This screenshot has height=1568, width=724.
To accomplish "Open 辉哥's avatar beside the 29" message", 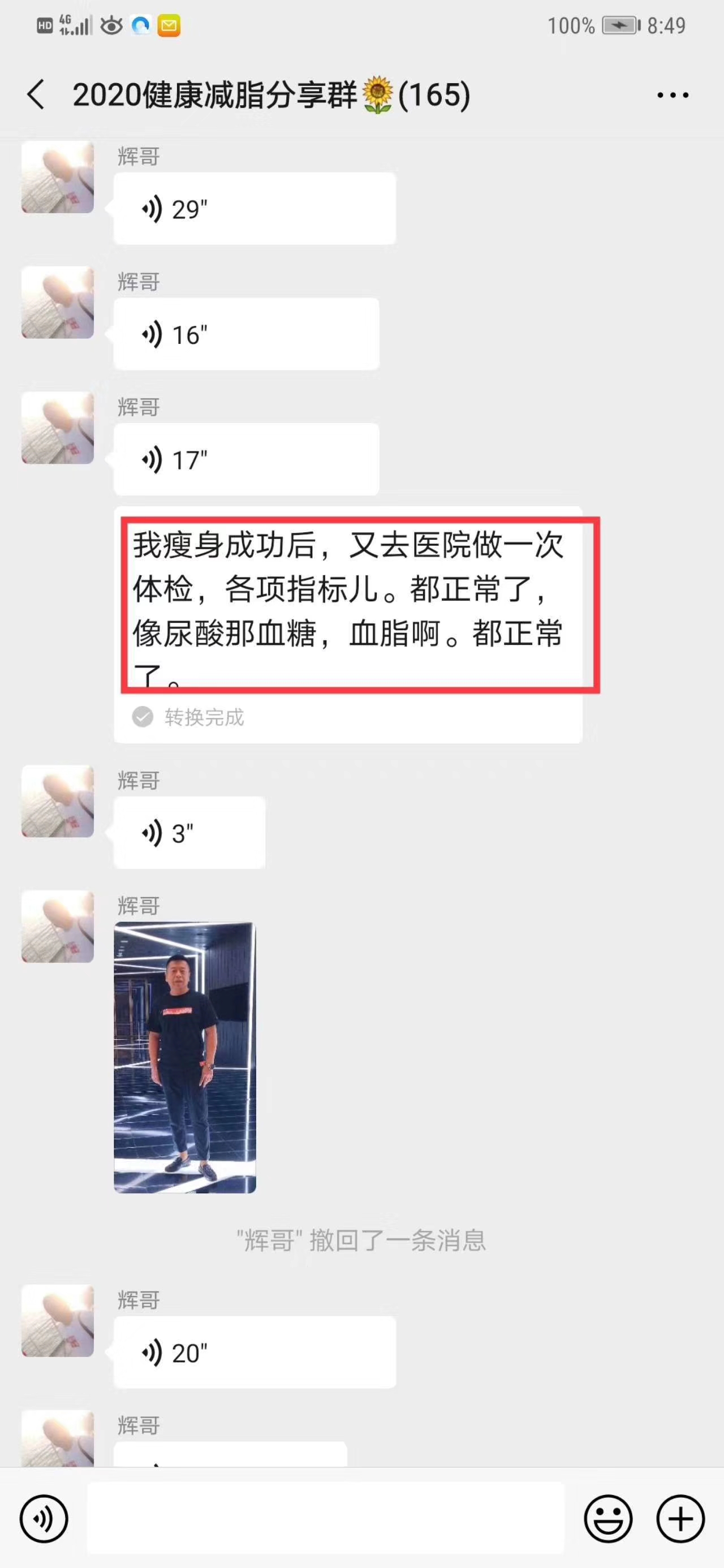I will pyautogui.click(x=58, y=177).
